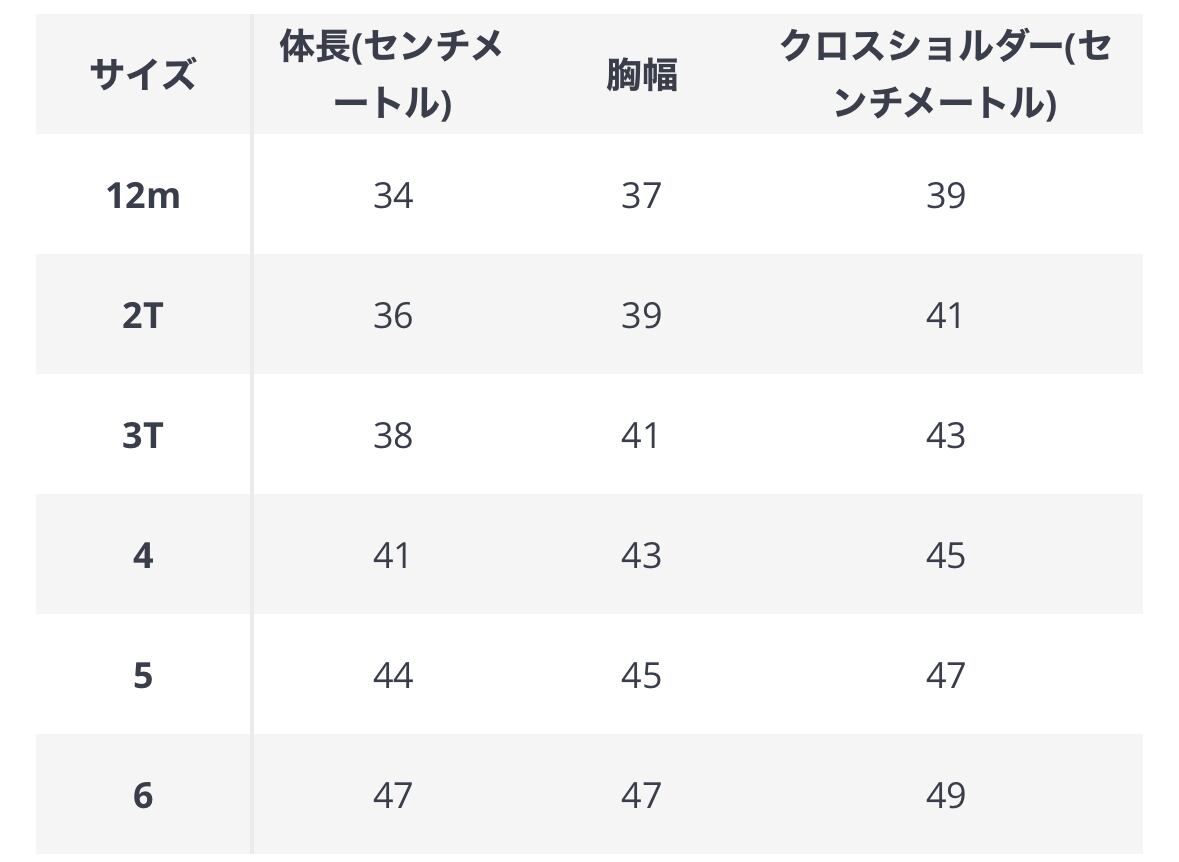Click the 体長 value in the size 4 row
The height and width of the screenshot is (862, 1179).
click(392, 555)
